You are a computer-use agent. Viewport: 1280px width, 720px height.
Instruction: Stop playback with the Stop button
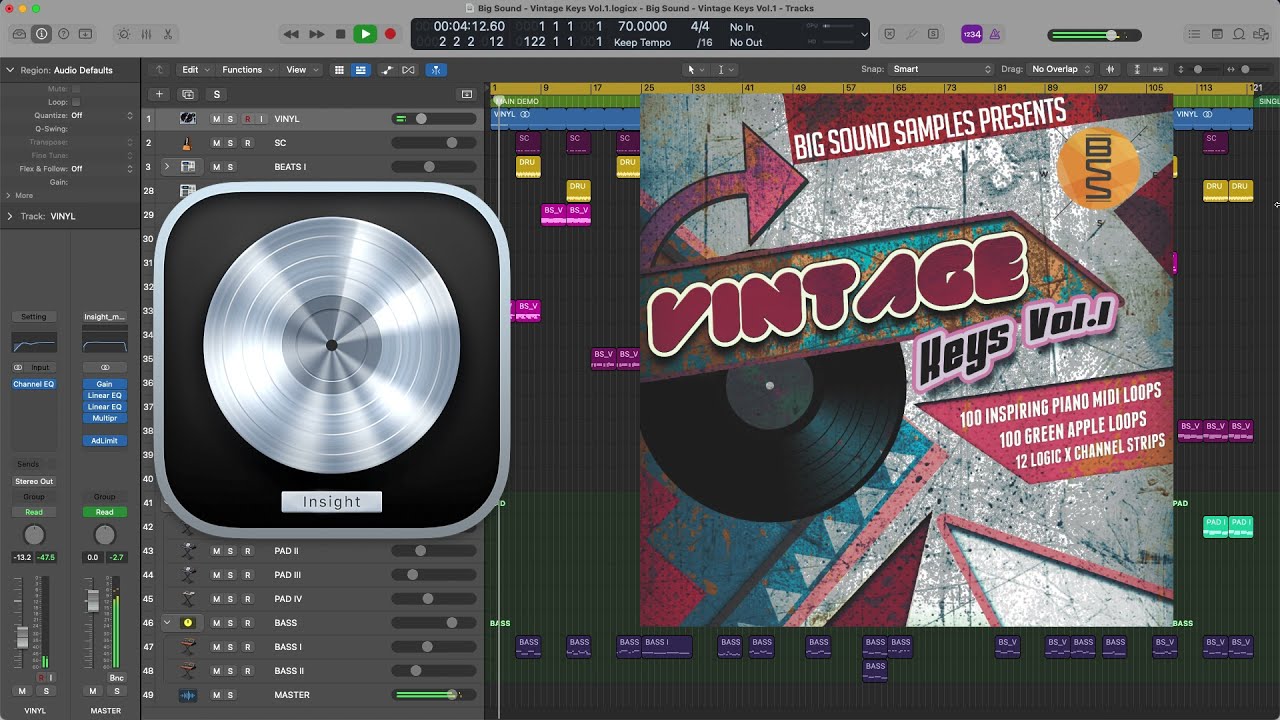click(341, 34)
